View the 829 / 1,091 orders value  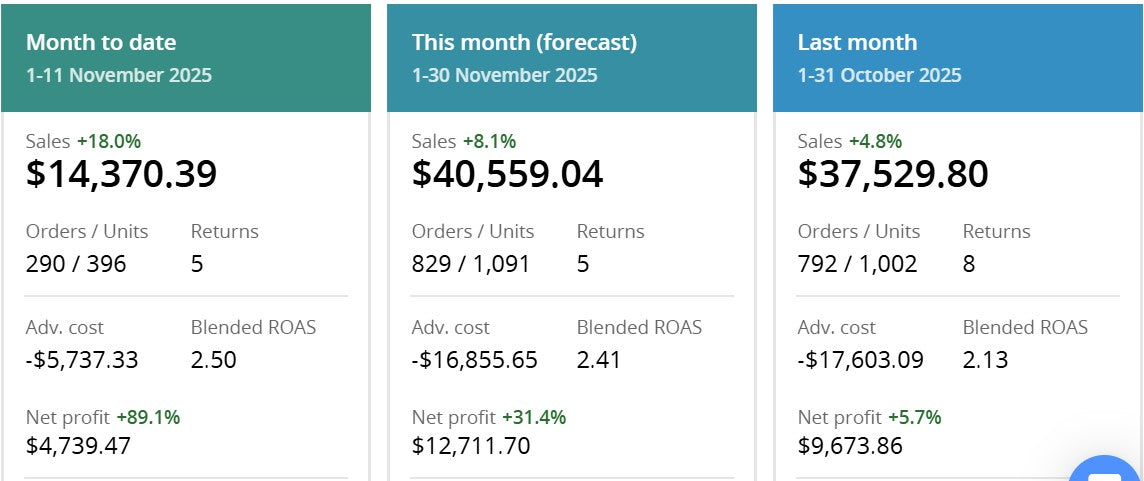pyautogui.click(x=470, y=264)
